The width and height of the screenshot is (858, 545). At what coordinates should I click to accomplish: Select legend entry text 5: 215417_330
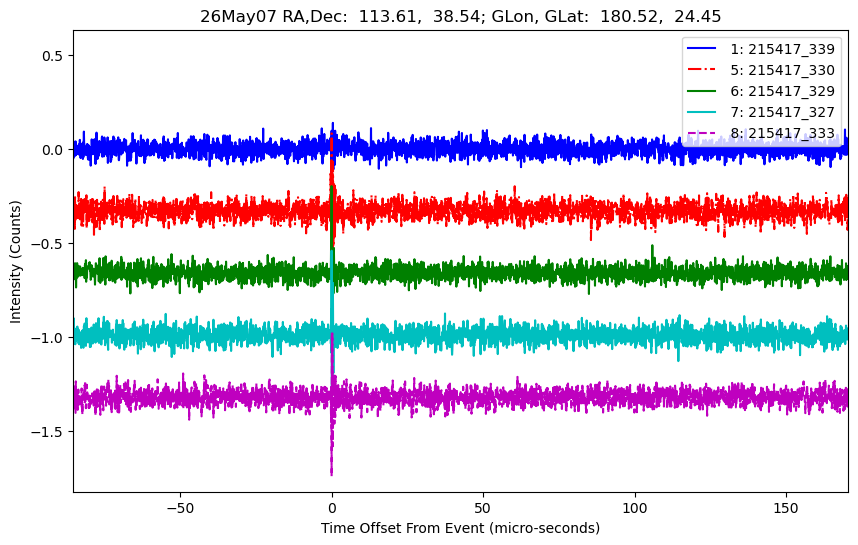pyautogui.click(x=782, y=70)
